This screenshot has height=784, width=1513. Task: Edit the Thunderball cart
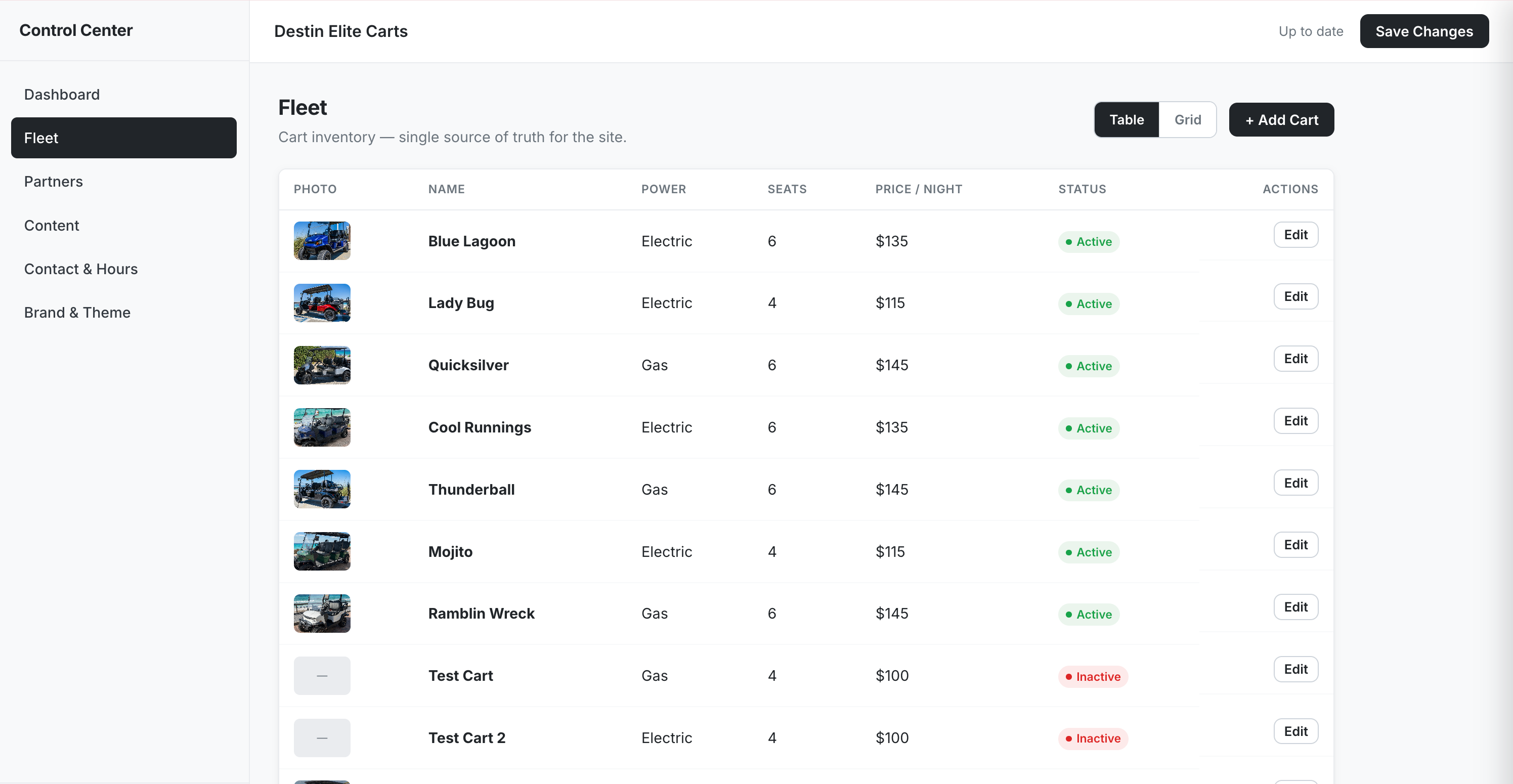[1295, 484]
